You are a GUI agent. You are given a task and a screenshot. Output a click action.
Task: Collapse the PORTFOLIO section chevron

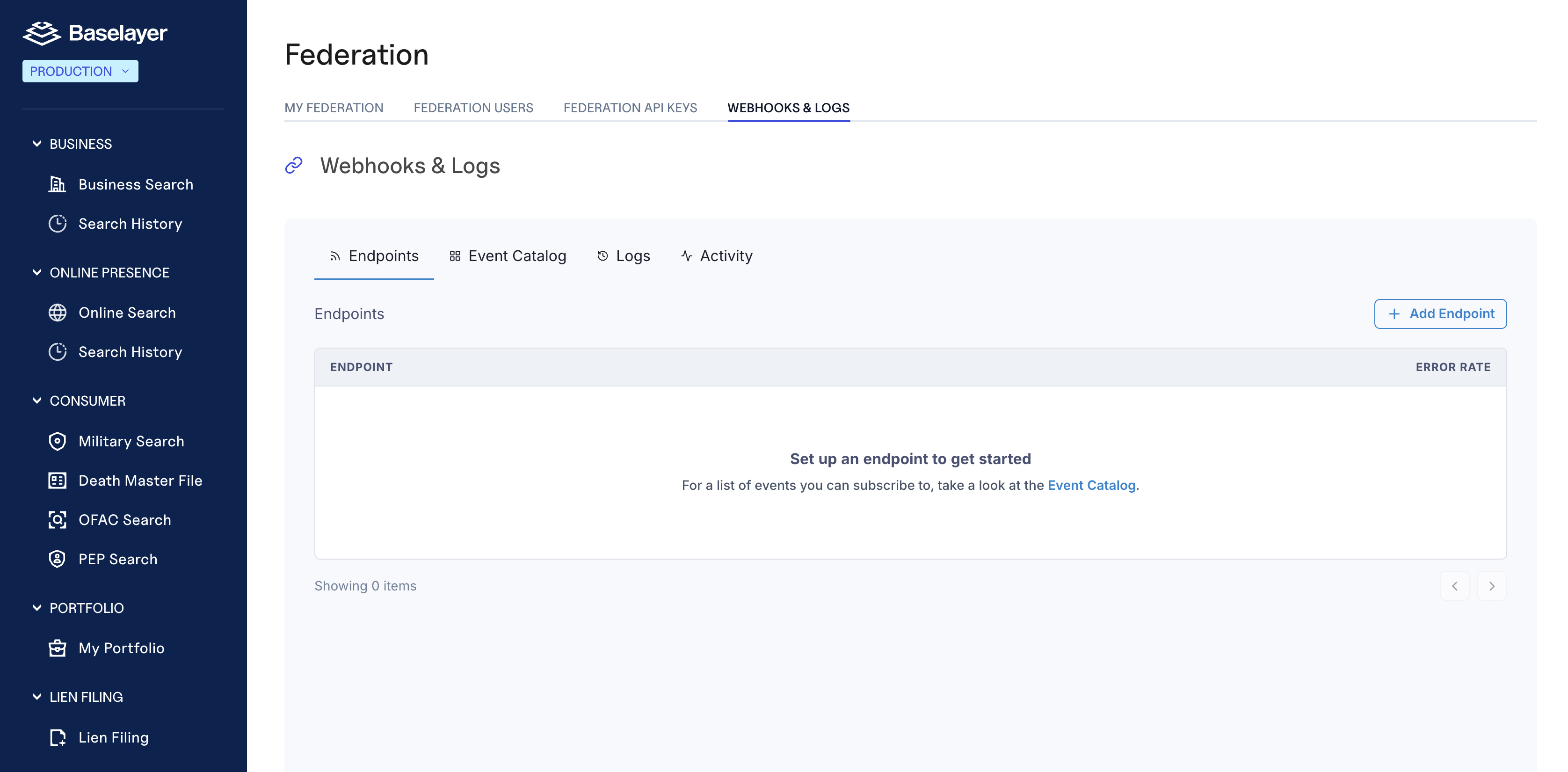click(x=36, y=608)
